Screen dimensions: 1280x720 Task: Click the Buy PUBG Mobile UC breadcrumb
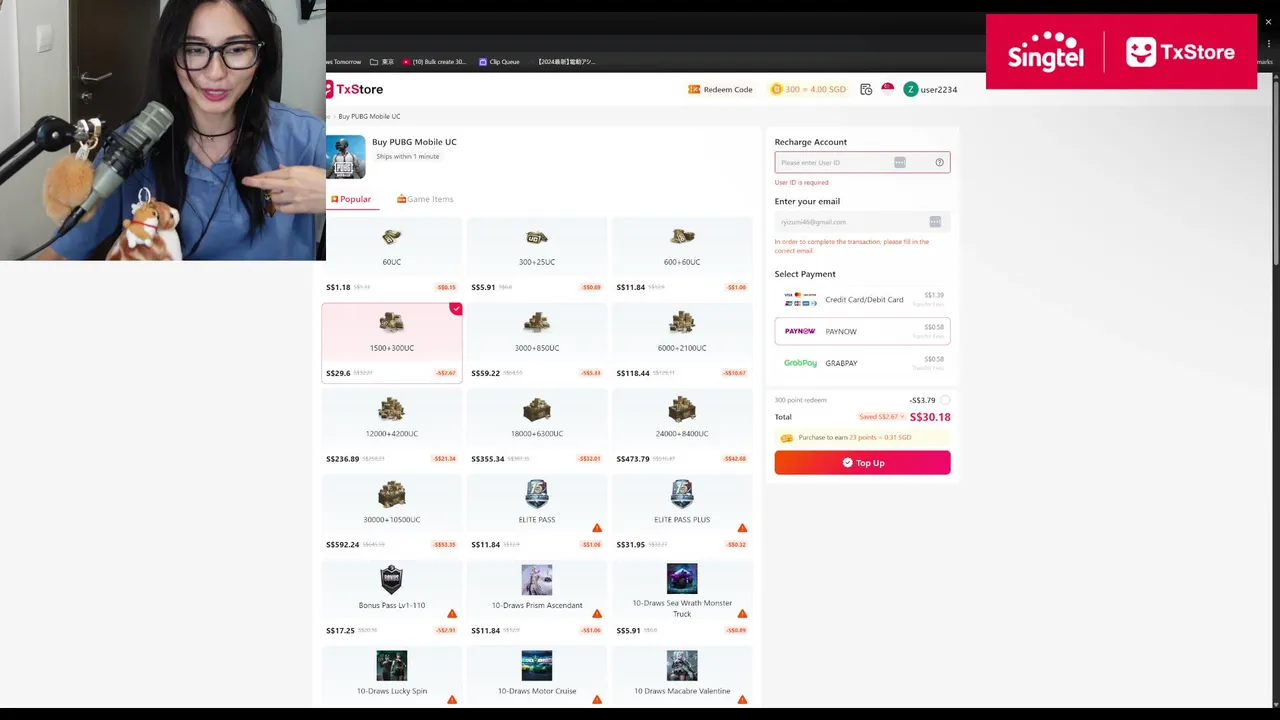[369, 116]
